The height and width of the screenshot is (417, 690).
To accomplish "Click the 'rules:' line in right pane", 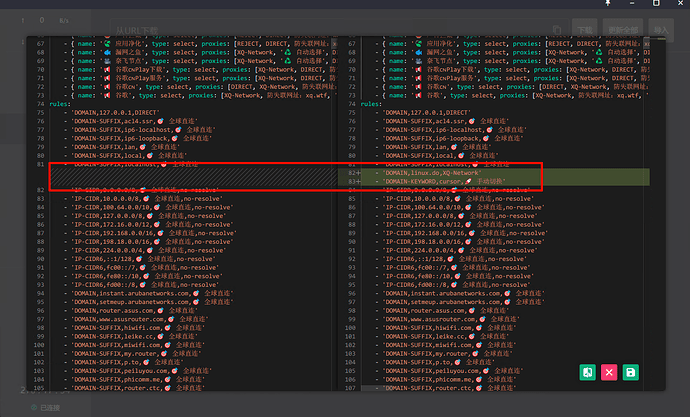I will point(371,104).
